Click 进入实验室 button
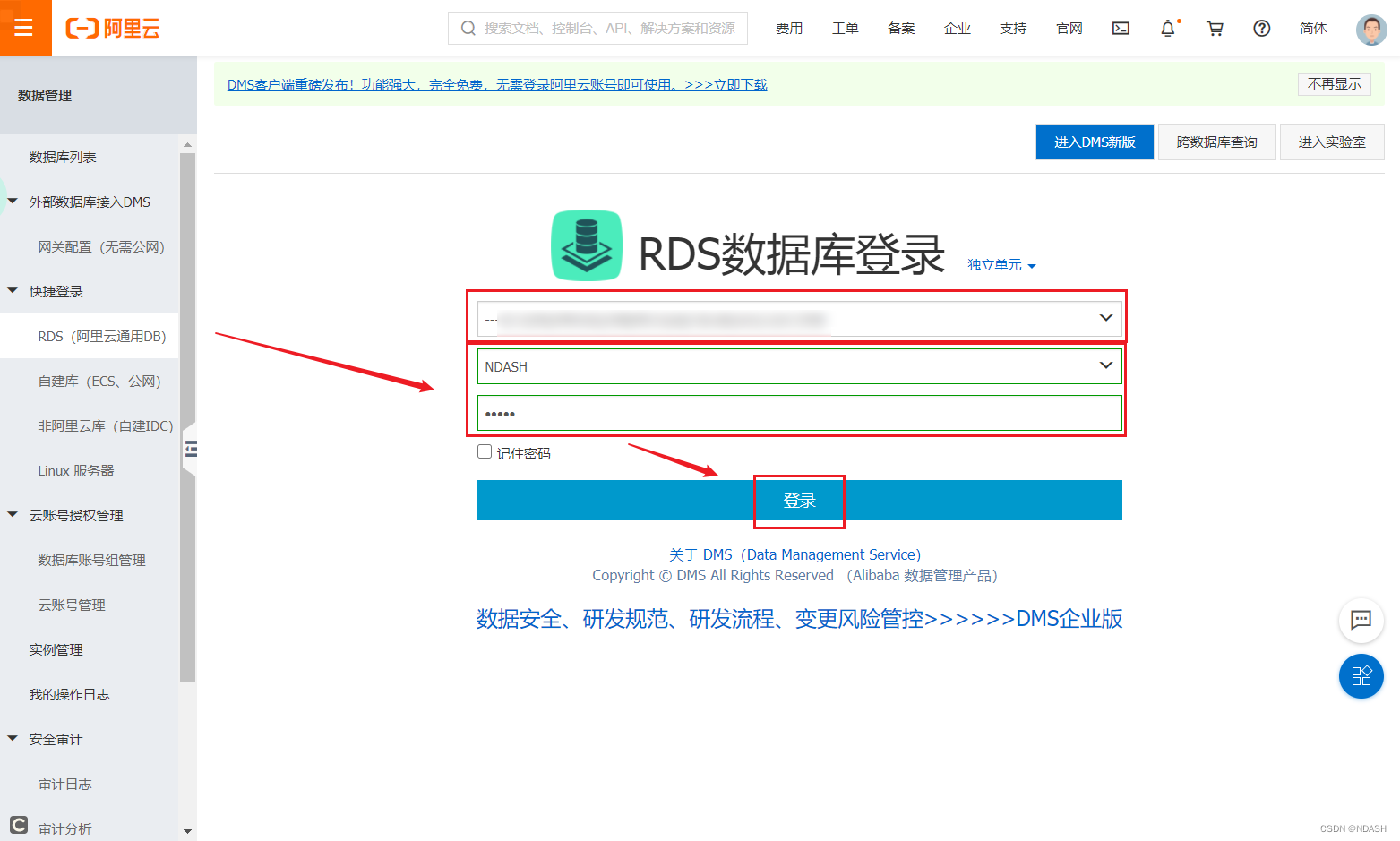 pyautogui.click(x=1332, y=142)
